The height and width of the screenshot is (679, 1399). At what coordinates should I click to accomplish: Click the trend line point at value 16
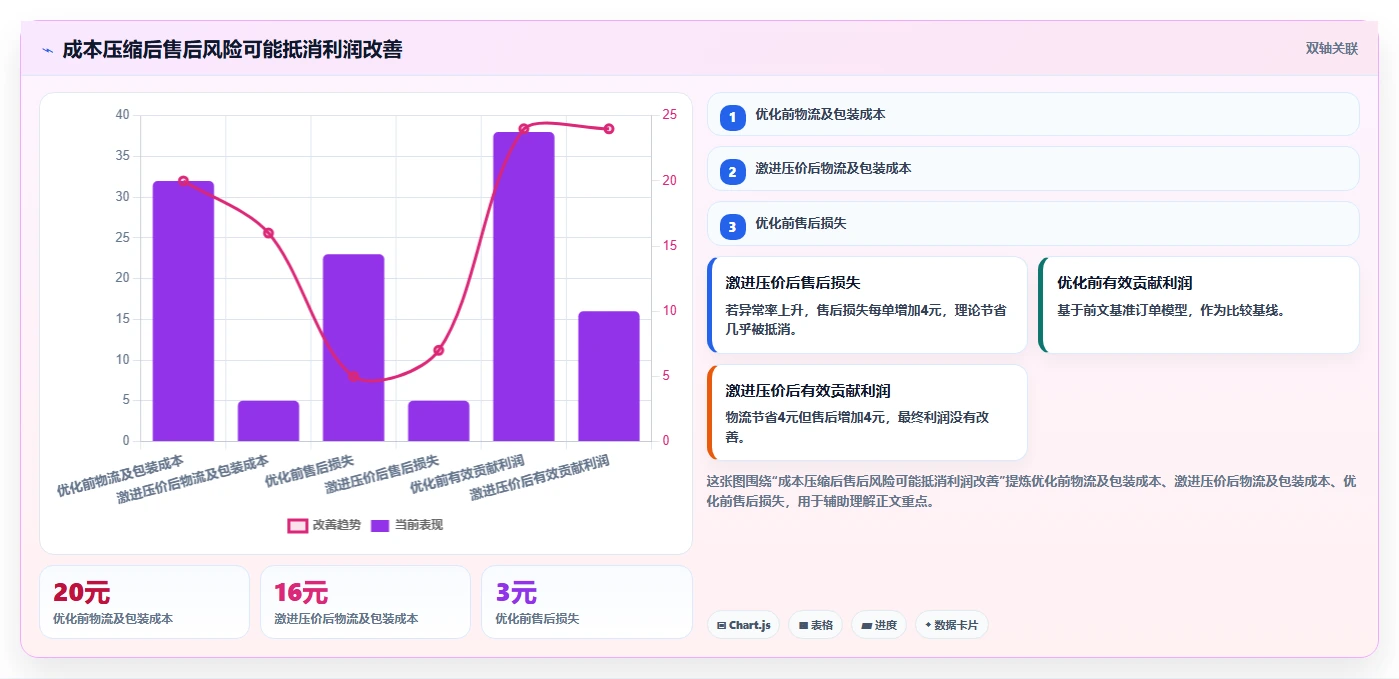[268, 233]
